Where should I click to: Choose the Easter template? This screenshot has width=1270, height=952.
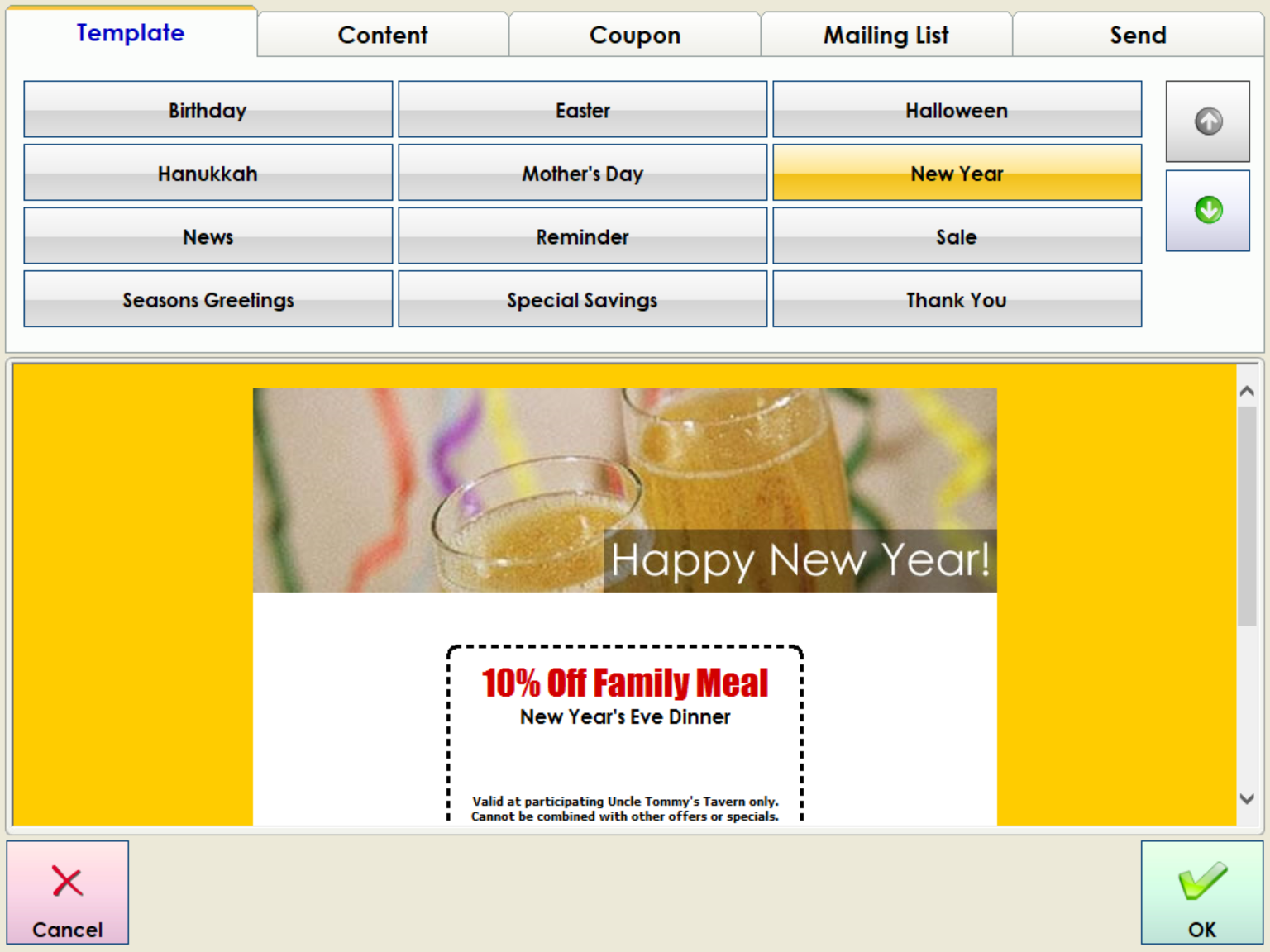(582, 109)
